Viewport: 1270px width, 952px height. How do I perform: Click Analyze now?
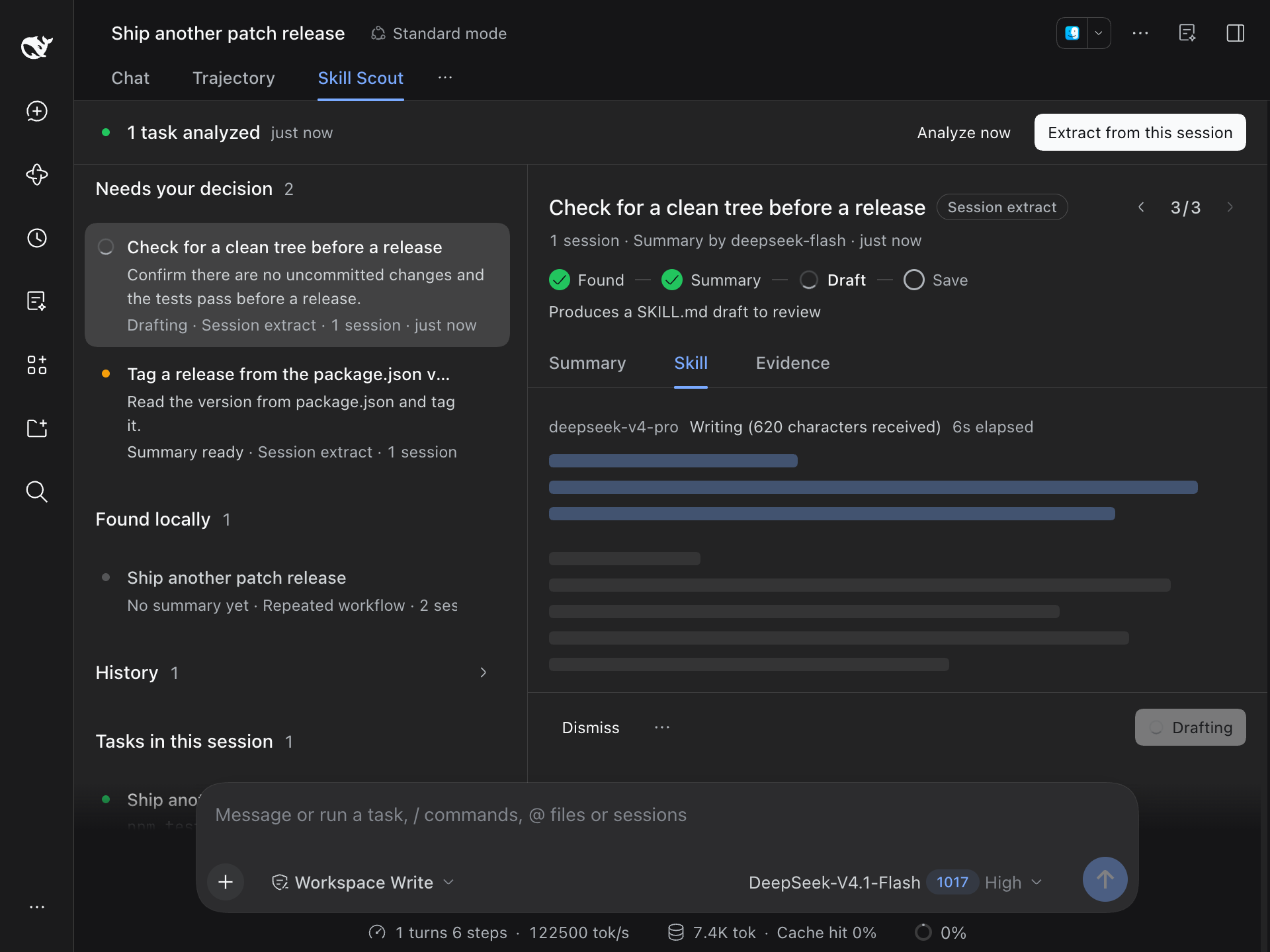click(x=964, y=133)
